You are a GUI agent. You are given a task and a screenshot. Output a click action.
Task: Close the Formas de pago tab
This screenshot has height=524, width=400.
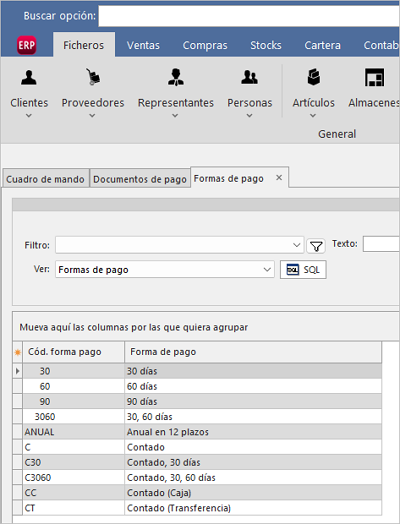point(279,178)
